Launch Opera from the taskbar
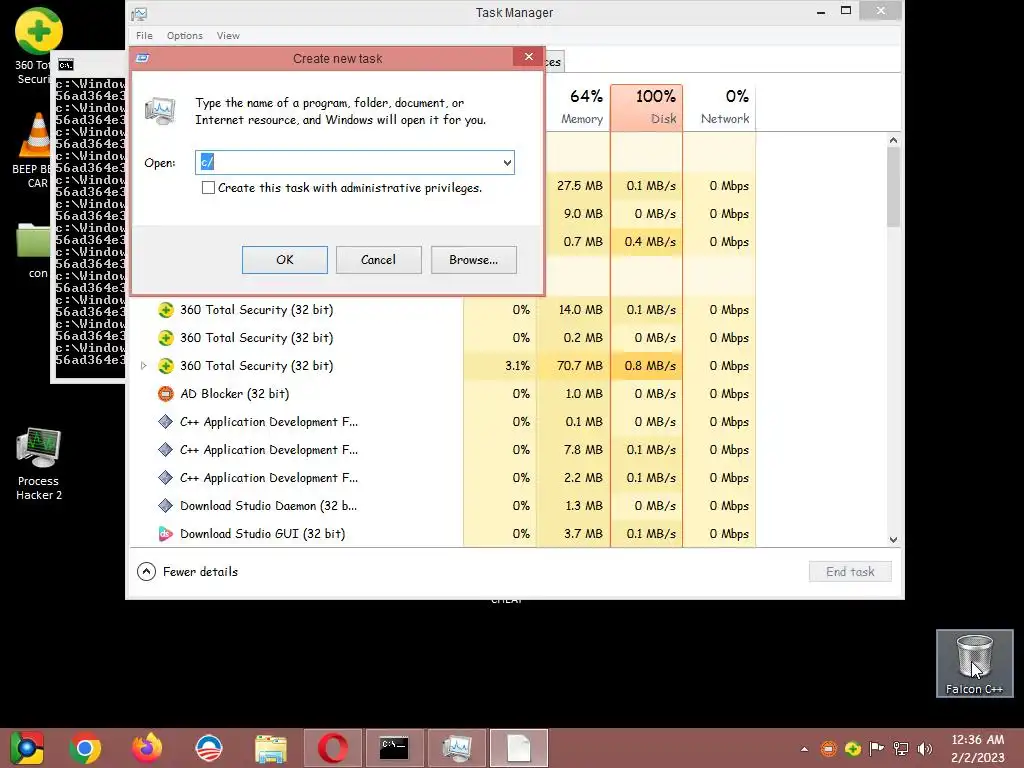Image resolution: width=1024 pixels, height=768 pixels. coord(333,748)
